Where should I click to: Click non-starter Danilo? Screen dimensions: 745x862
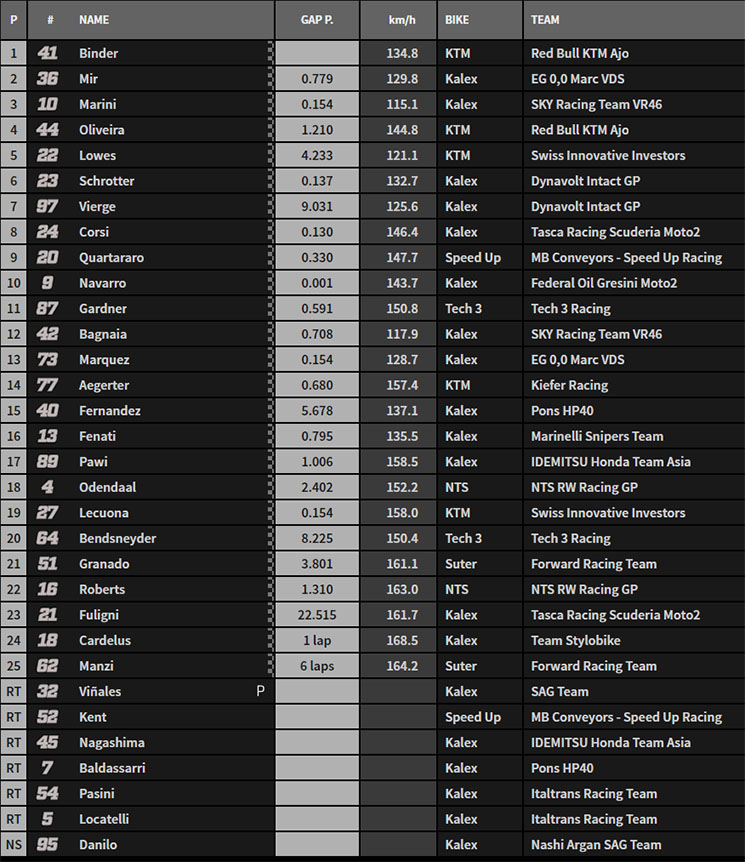click(x=98, y=845)
